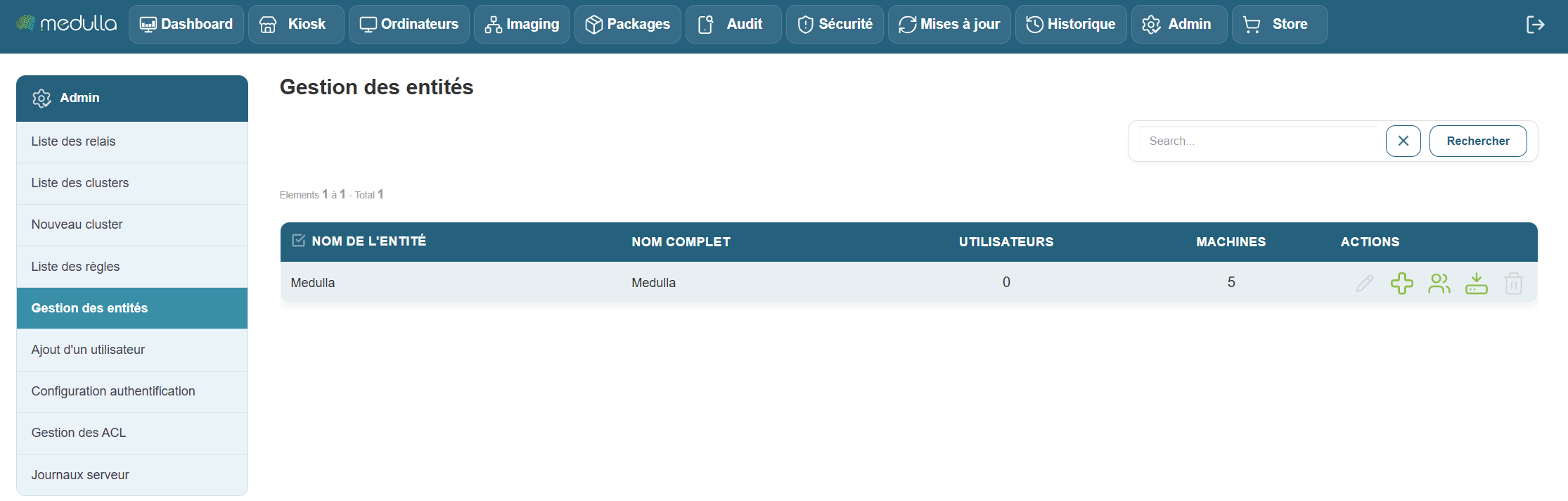Open the Store tab
Viewport: 1568px width, 501px height.
pyautogui.click(x=1280, y=24)
